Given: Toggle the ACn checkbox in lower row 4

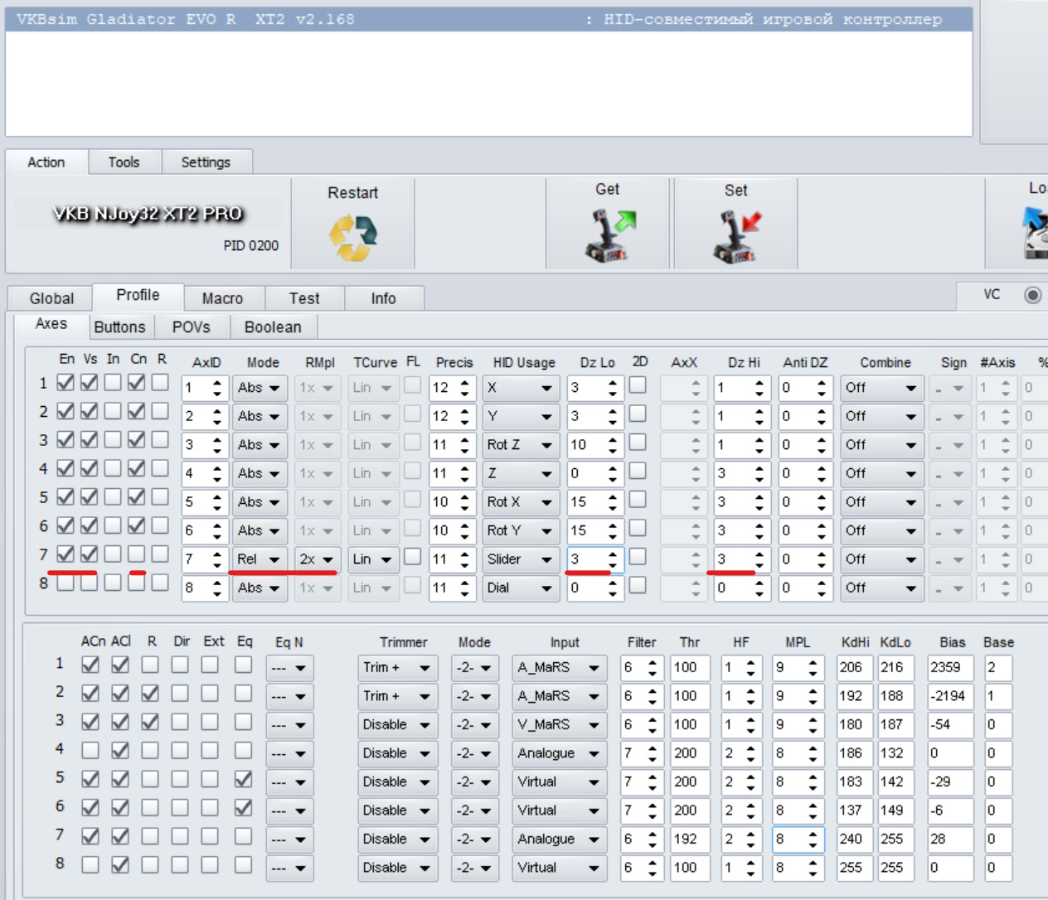Looking at the screenshot, I should tap(90, 751).
